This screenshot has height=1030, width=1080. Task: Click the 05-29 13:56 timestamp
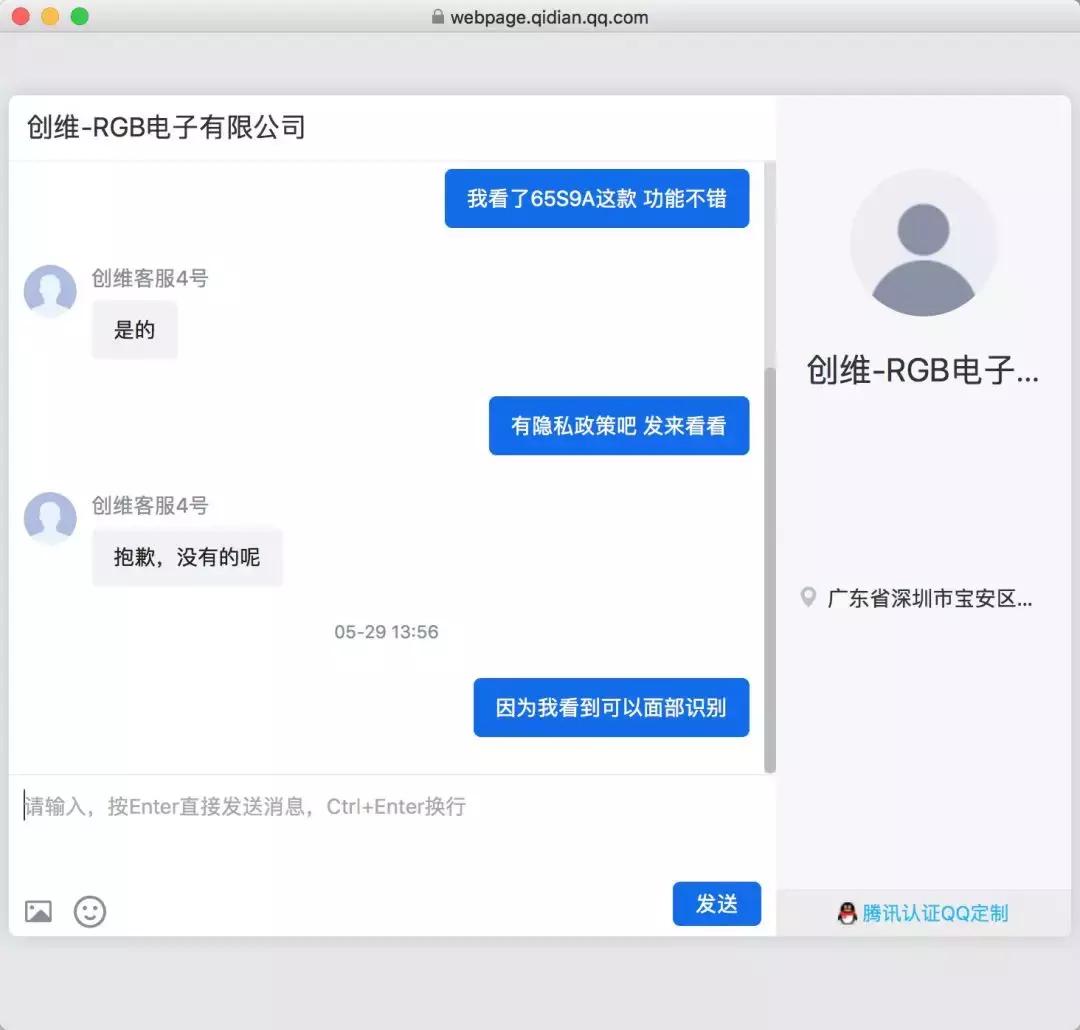(386, 631)
